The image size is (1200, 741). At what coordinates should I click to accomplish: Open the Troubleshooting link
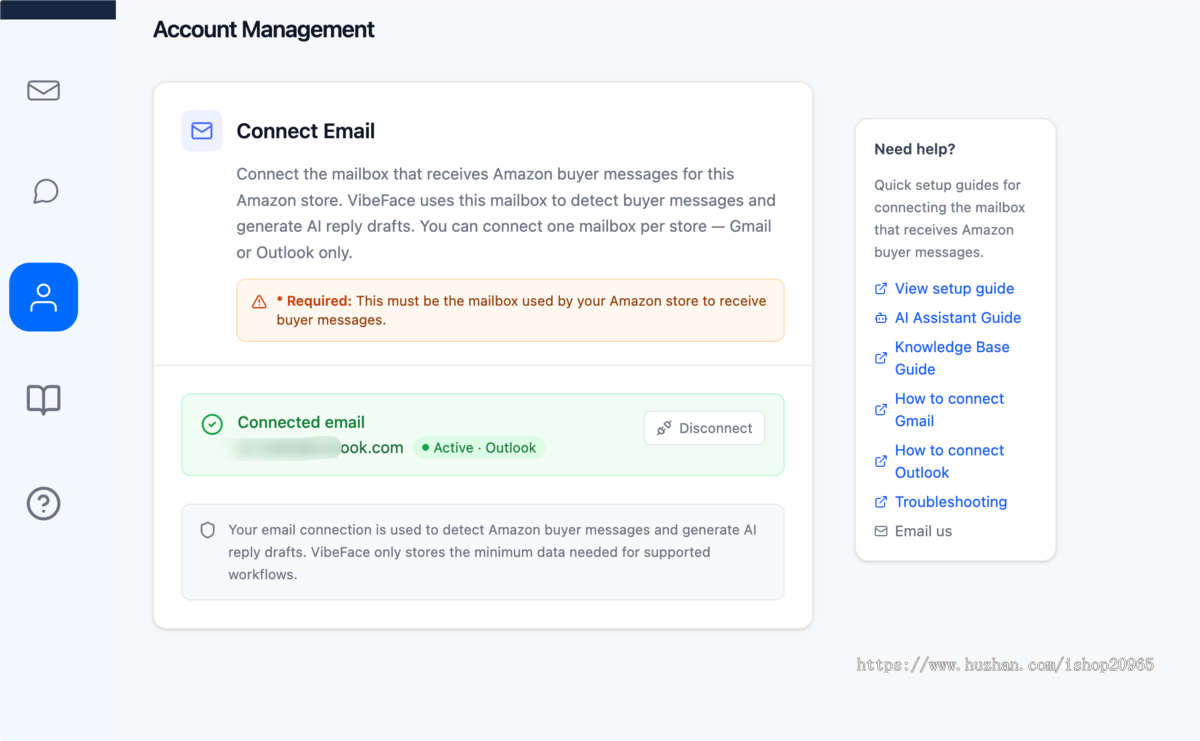951,502
